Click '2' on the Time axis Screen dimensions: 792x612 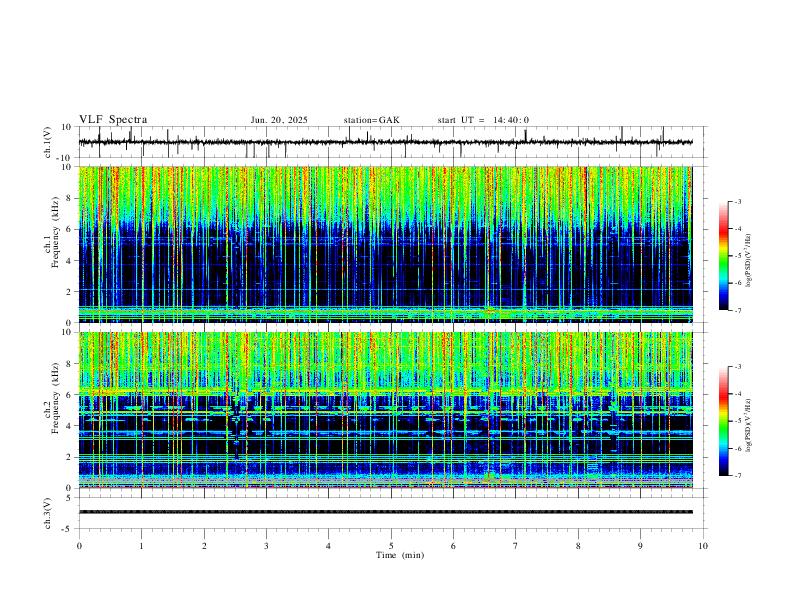[204, 546]
